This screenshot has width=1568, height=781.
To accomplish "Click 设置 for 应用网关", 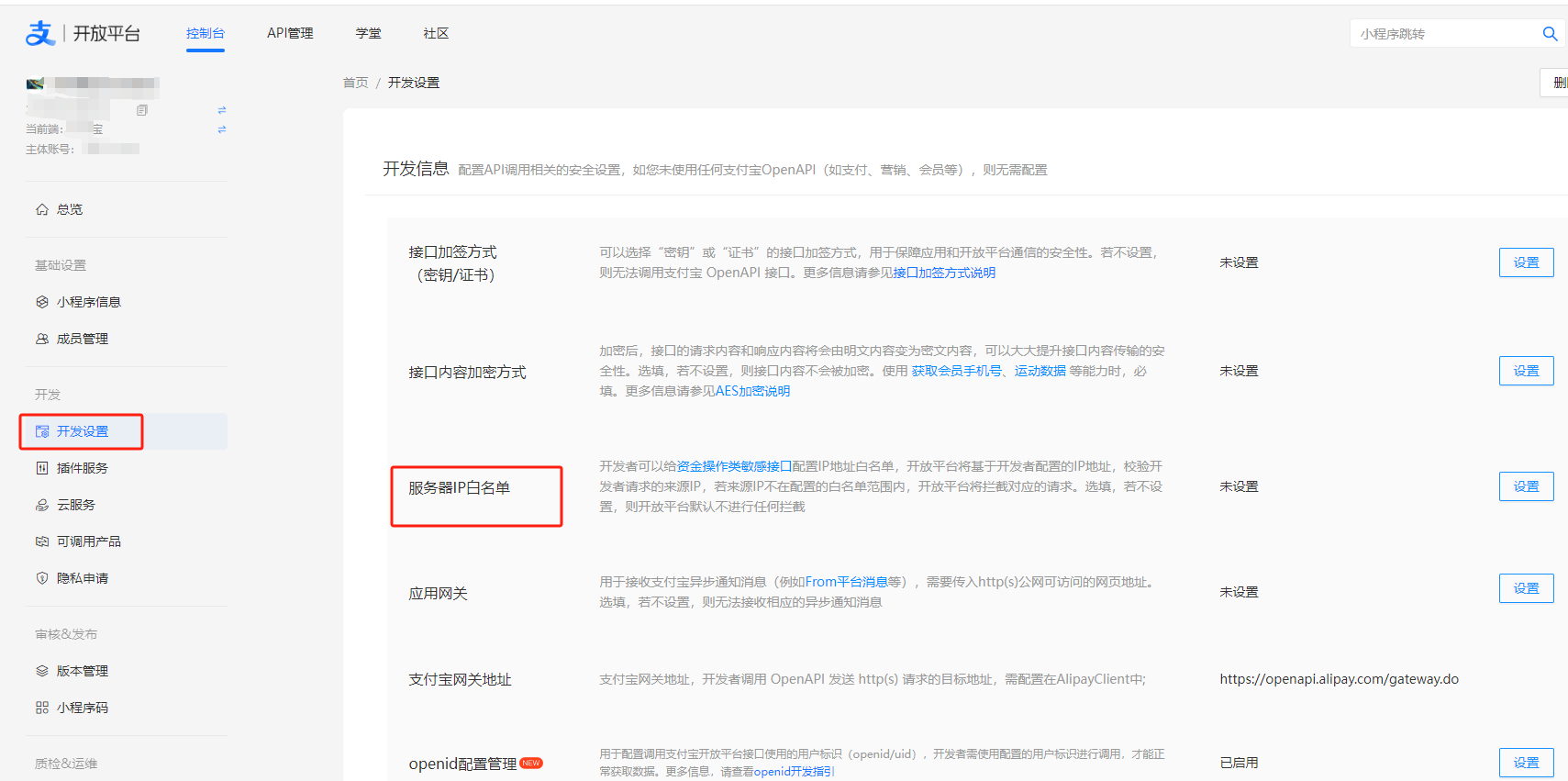I will (1526, 588).
